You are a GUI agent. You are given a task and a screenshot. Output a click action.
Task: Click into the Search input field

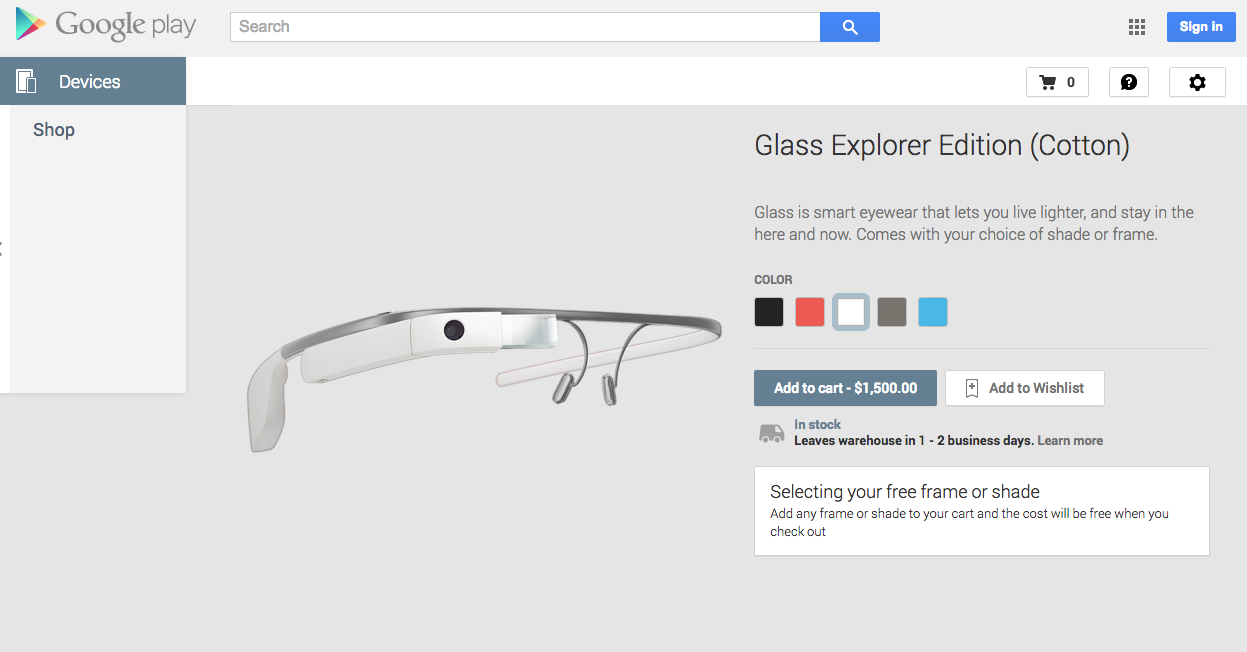click(525, 27)
